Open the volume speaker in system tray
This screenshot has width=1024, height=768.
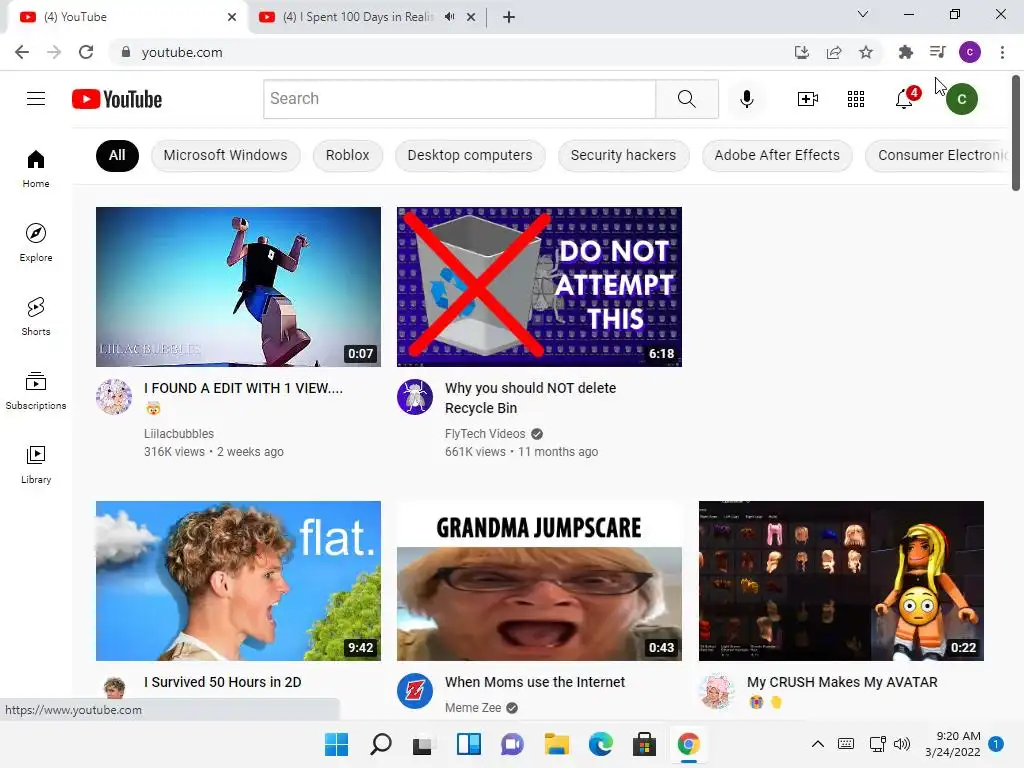tap(902, 744)
